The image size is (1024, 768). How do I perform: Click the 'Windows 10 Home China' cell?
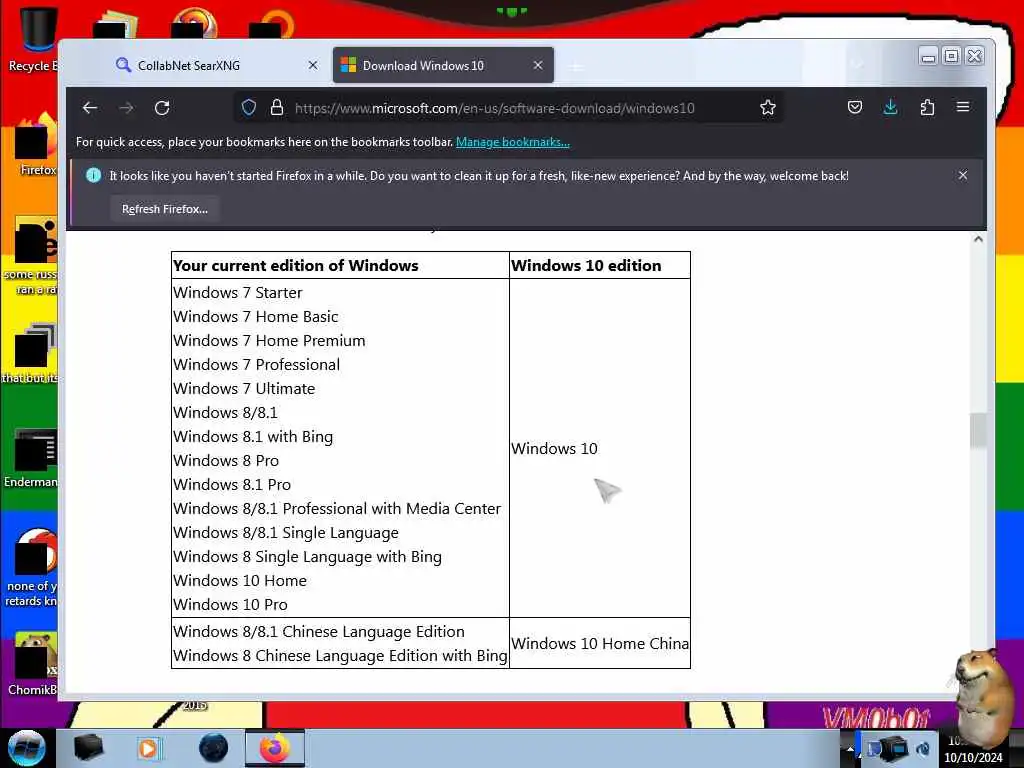tap(600, 644)
